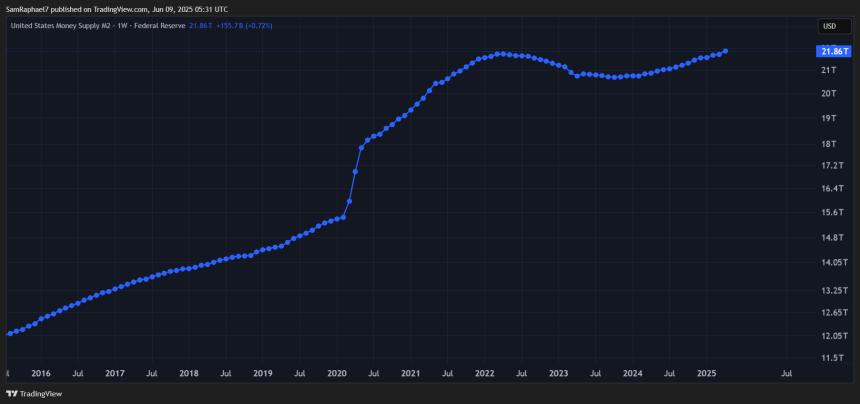860x404 pixels.
Task: Select the 2016 label on time axis
Action: pyautogui.click(x=41, y=374)
